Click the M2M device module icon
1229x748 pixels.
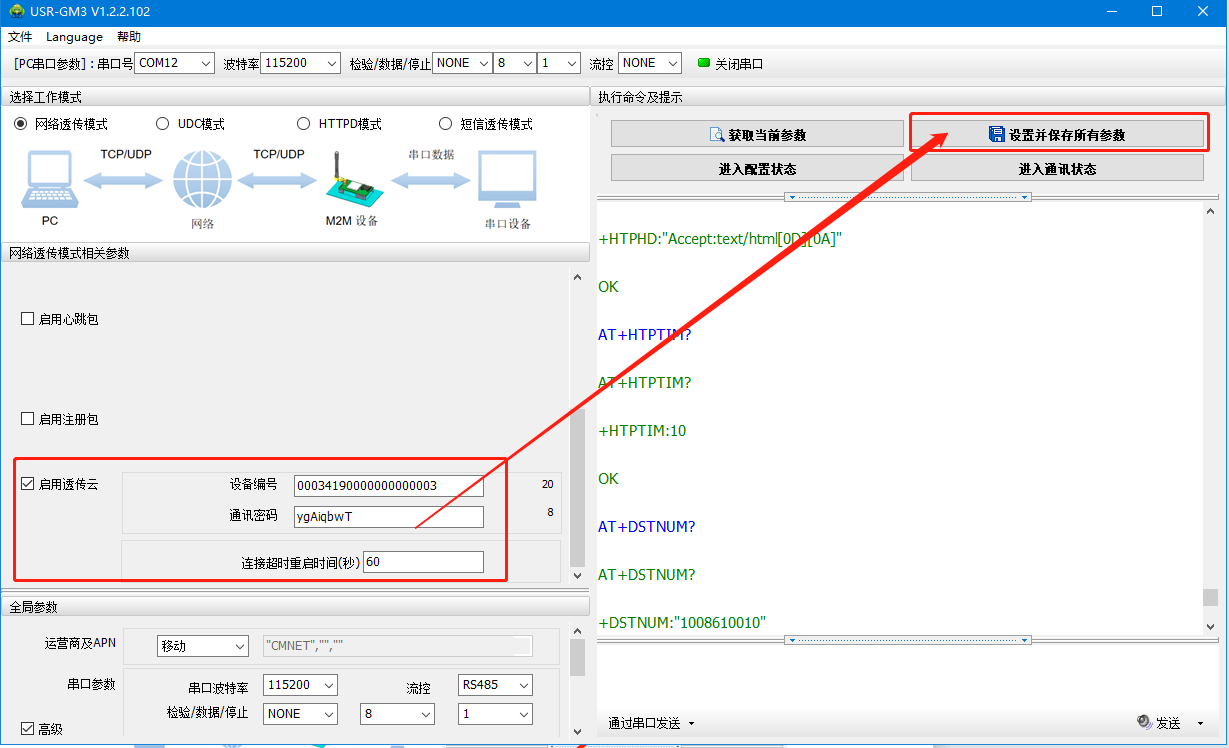(351, 178)
